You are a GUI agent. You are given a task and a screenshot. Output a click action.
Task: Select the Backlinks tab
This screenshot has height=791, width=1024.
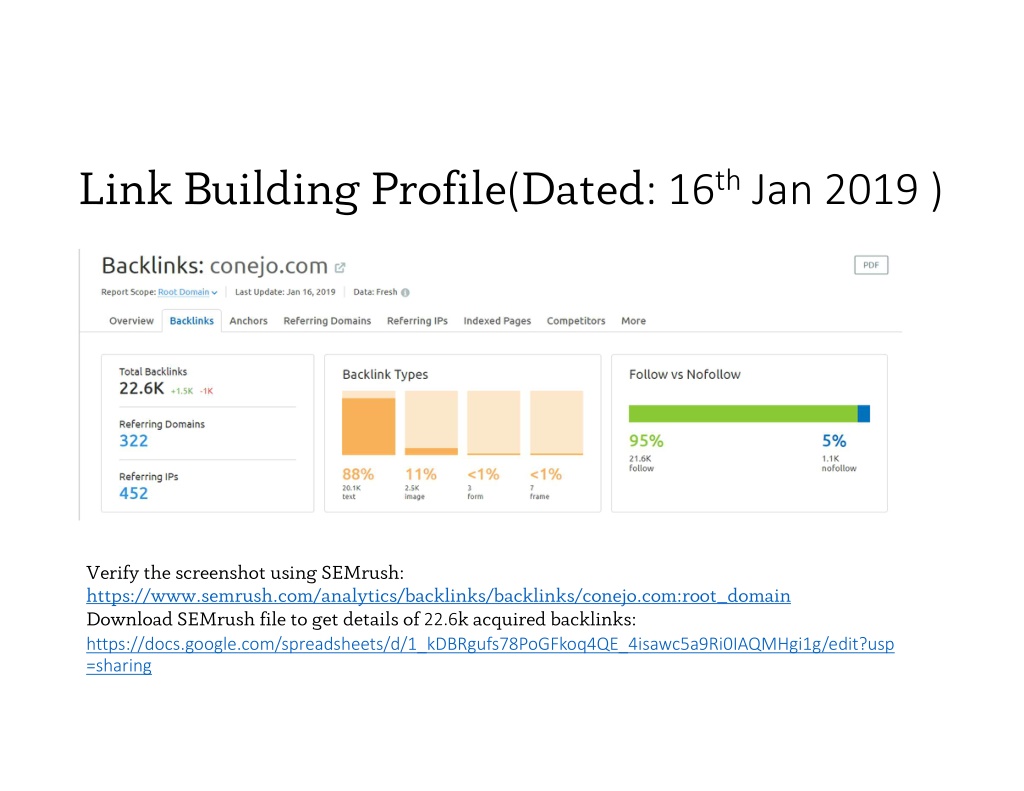pos(191,321)
